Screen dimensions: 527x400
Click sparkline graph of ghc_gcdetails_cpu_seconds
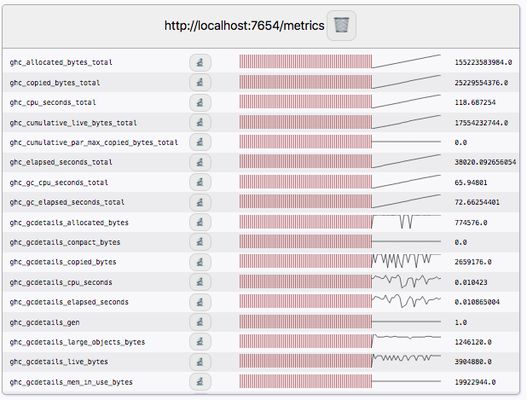406,281
